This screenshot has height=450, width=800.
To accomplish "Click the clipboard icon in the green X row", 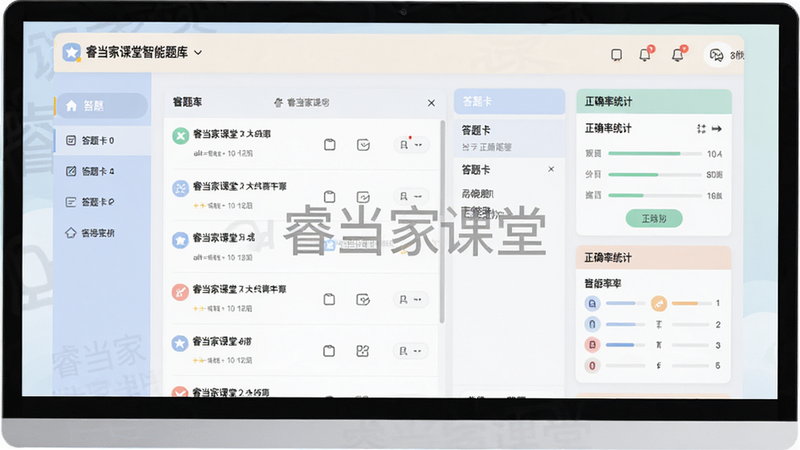I will 330,145.
